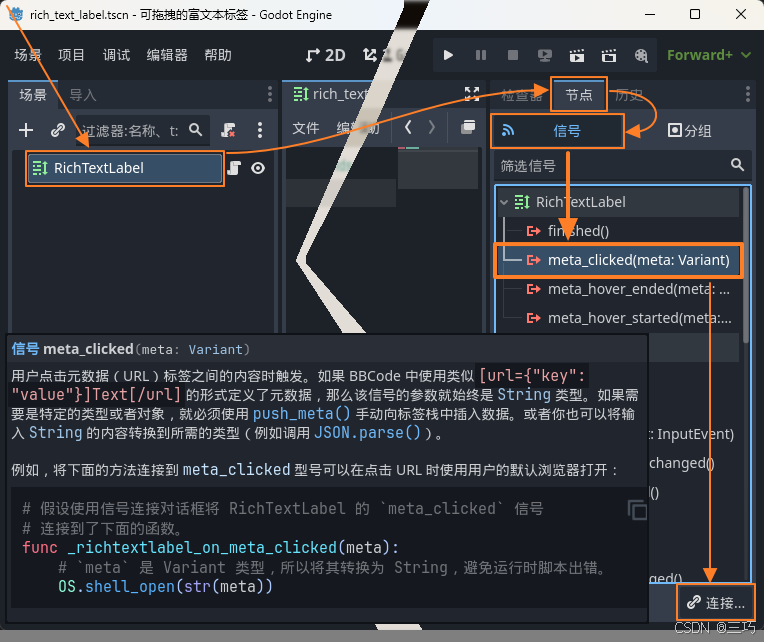The image size is (764, 642).
Task: Go to previous edit location
Action: click(408, 128)
